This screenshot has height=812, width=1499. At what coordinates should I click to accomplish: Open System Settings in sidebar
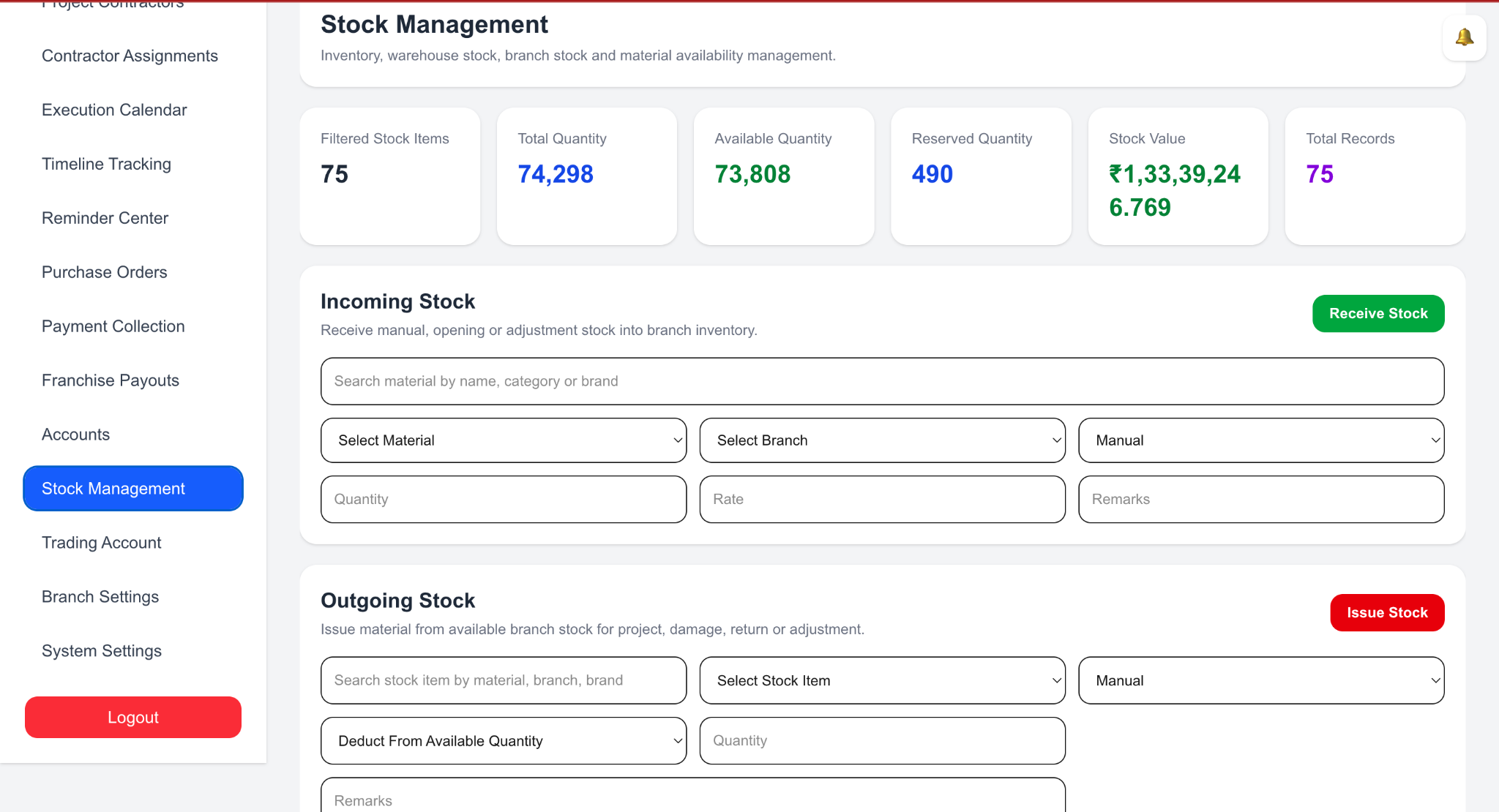(x=101, y=651)
